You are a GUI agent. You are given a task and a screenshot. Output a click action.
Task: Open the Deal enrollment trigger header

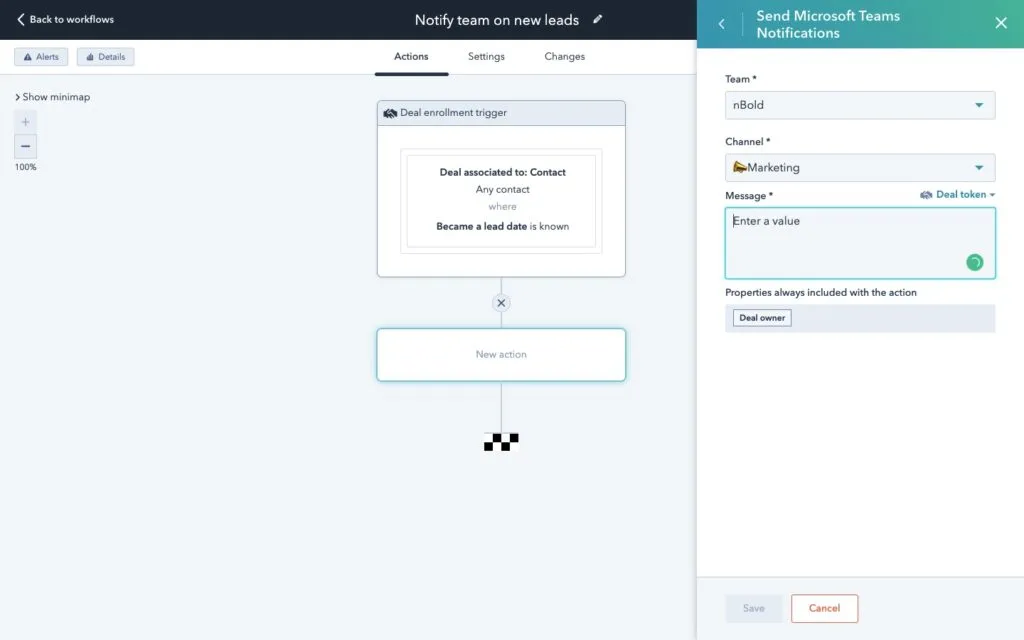501,113
